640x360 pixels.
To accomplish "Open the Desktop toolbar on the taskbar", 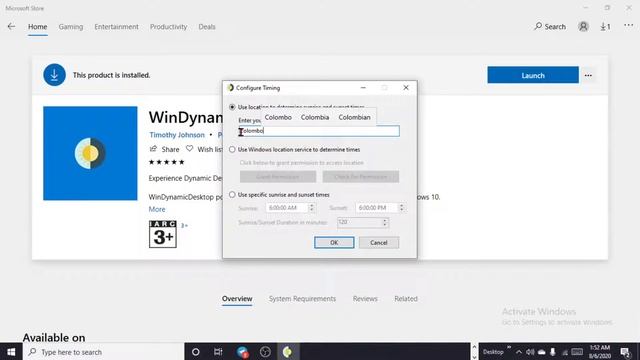I will coord(493,352).
